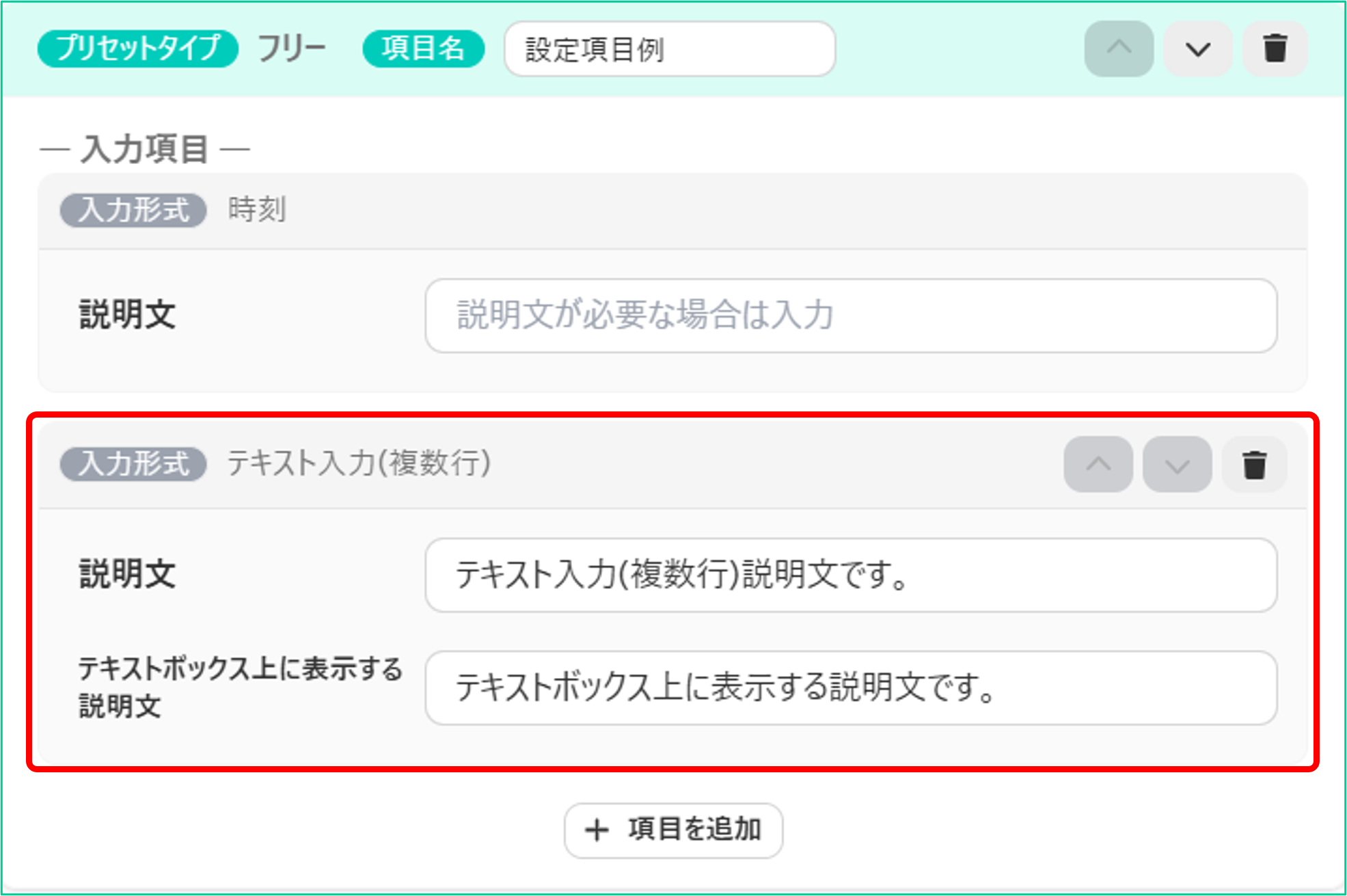
Task: Select the 時刻 input format text
Action: point(257,209)
